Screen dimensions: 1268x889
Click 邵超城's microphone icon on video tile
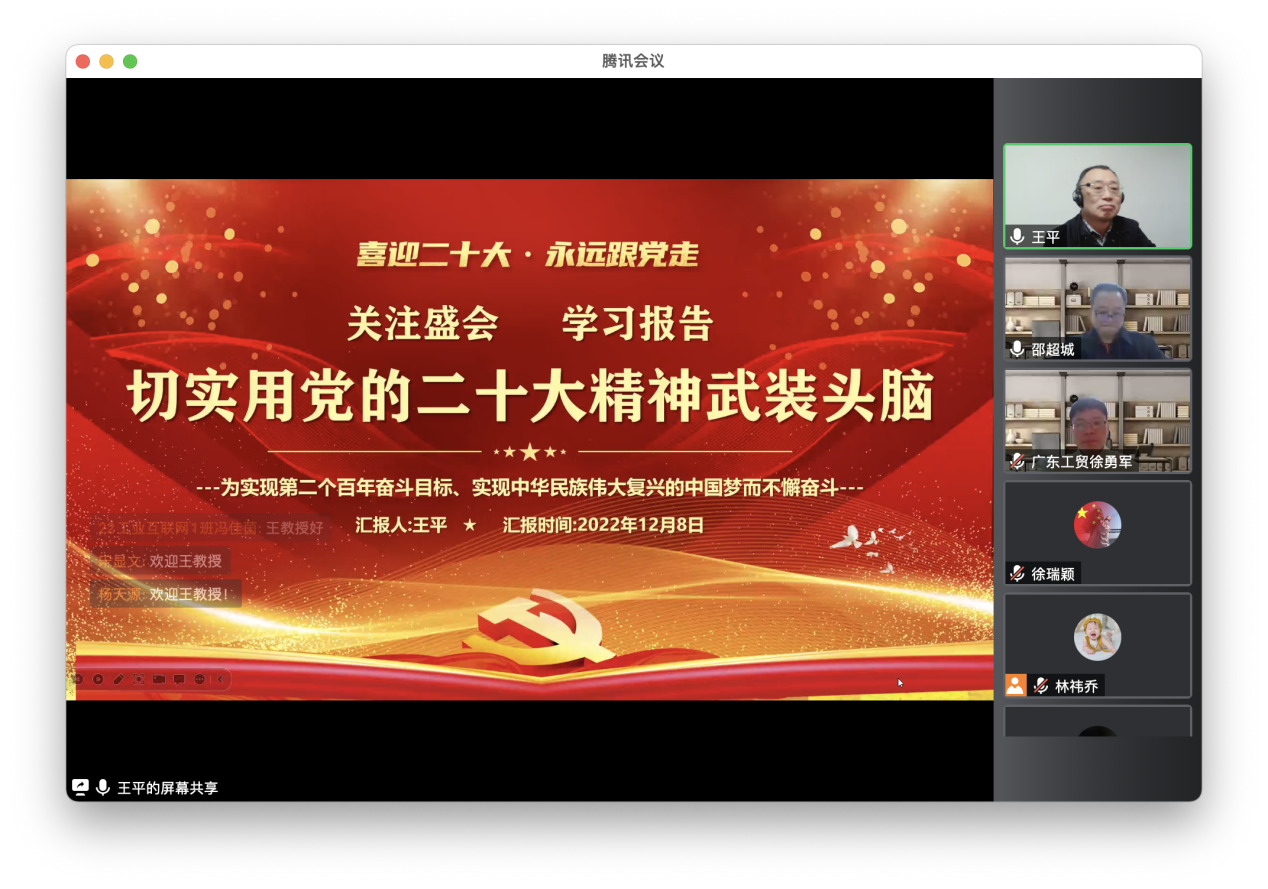(x=1017, y=349)
